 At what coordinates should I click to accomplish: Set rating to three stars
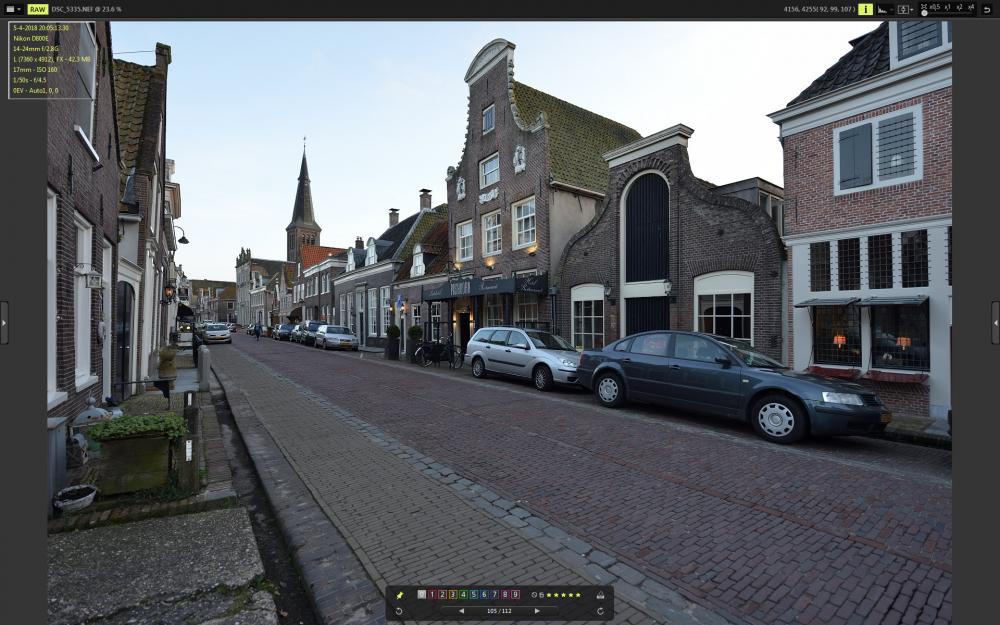tap(564, 595)
